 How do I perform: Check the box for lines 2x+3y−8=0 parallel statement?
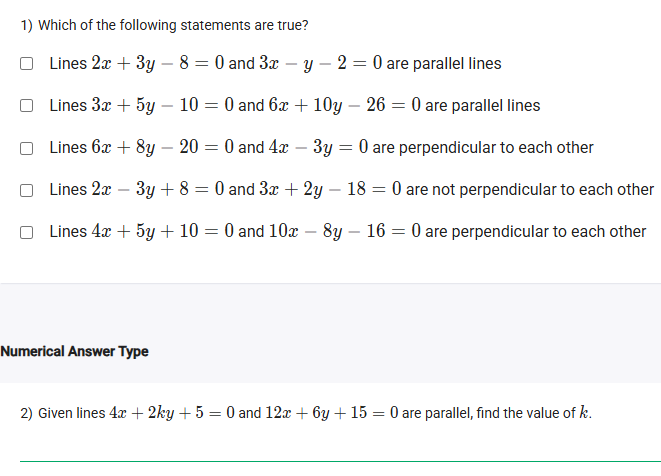coord(27,64)
